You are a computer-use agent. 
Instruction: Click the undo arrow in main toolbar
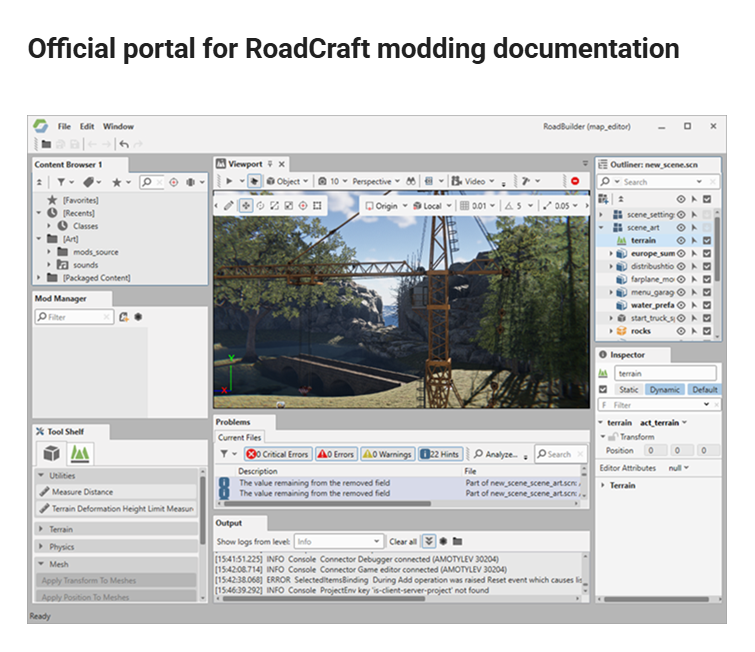(124, 144)
